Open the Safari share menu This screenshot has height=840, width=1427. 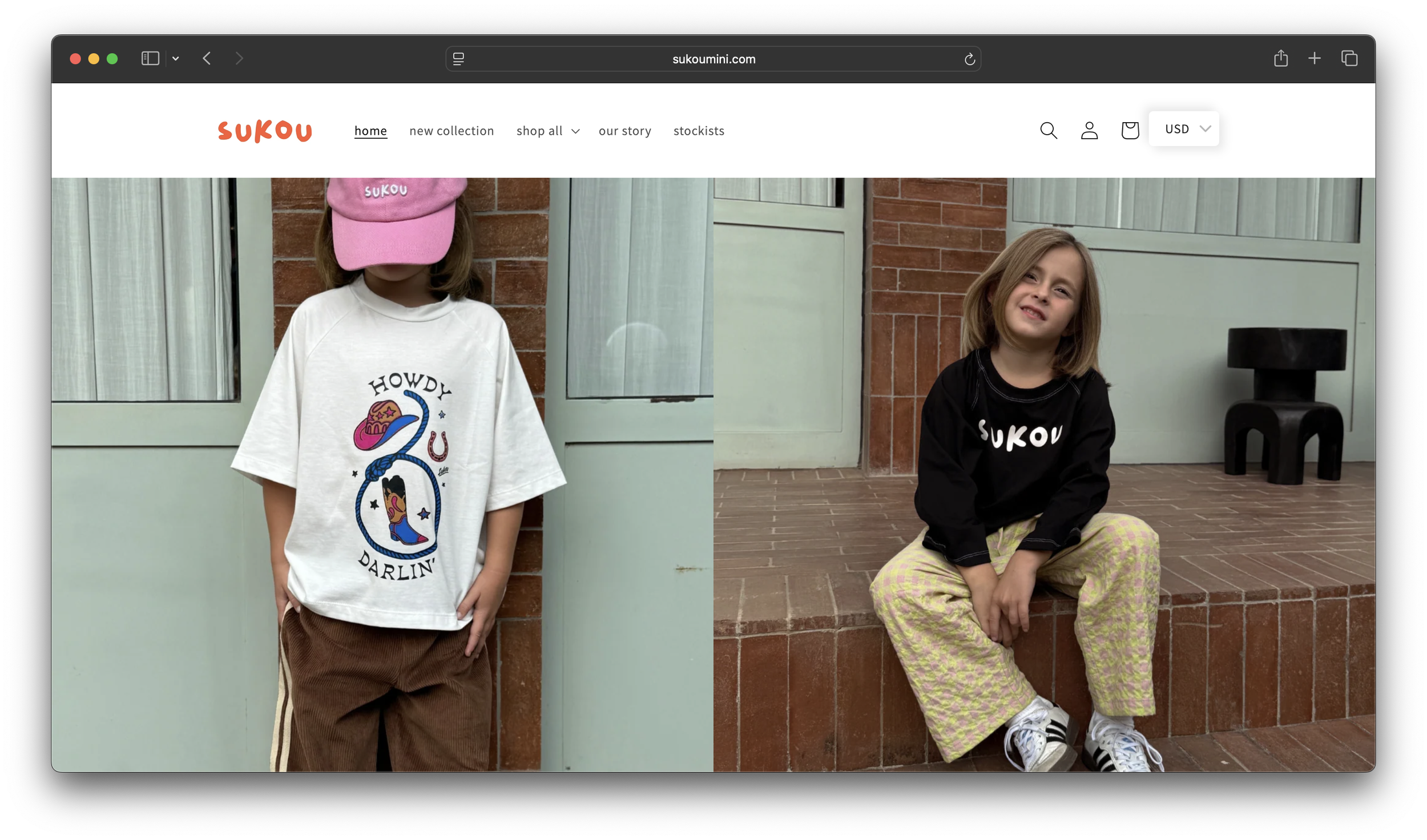(1280, 58)
